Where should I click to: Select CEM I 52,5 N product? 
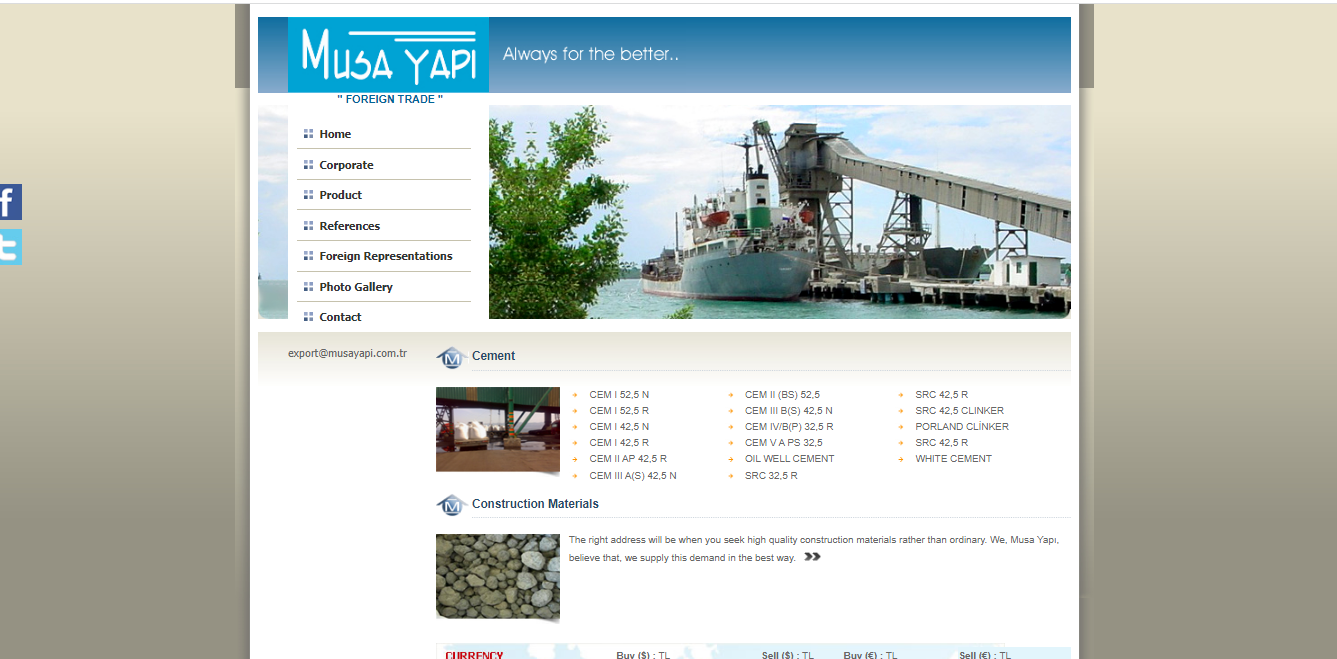pyautogui.click(x=618, y=395)
